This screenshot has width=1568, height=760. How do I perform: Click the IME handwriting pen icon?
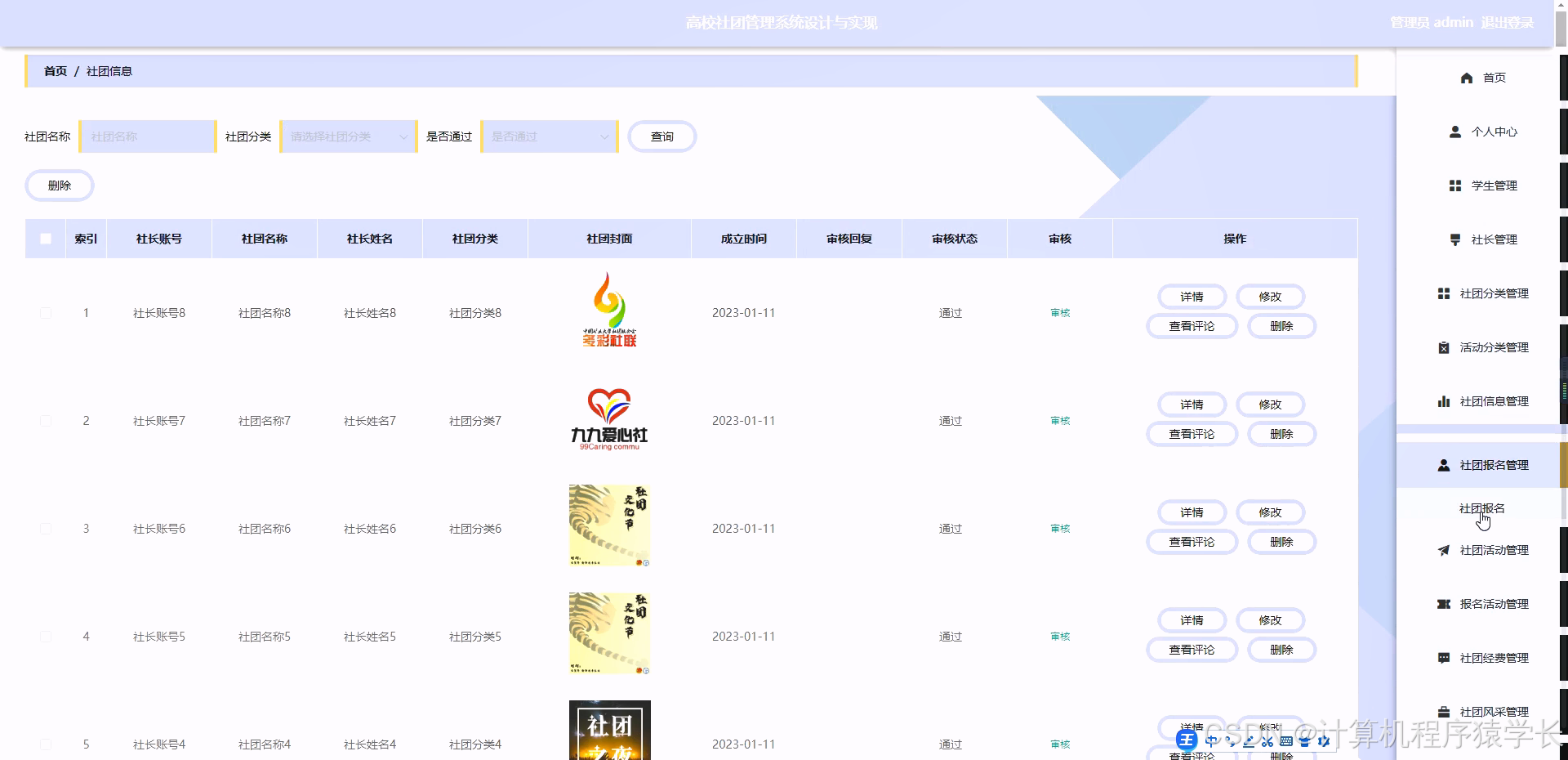(x=1249, y=741)
